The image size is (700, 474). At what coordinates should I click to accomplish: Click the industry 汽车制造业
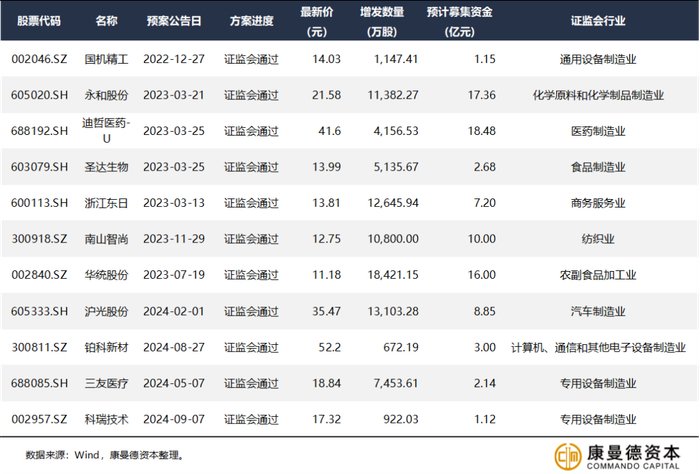click(598, 311)
